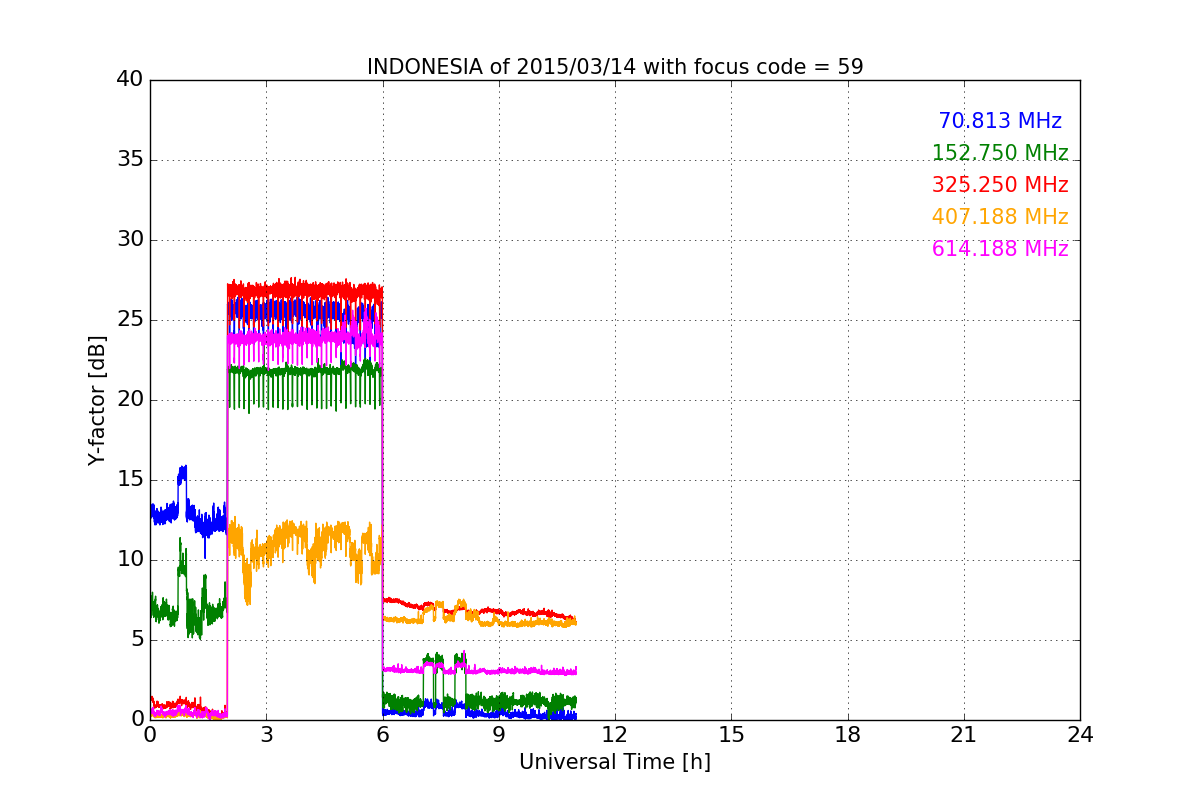The height and width of the screenshot is (800, 1200).
Task: Select the 407.188 MHz legend label
Action: (1000, 217)
